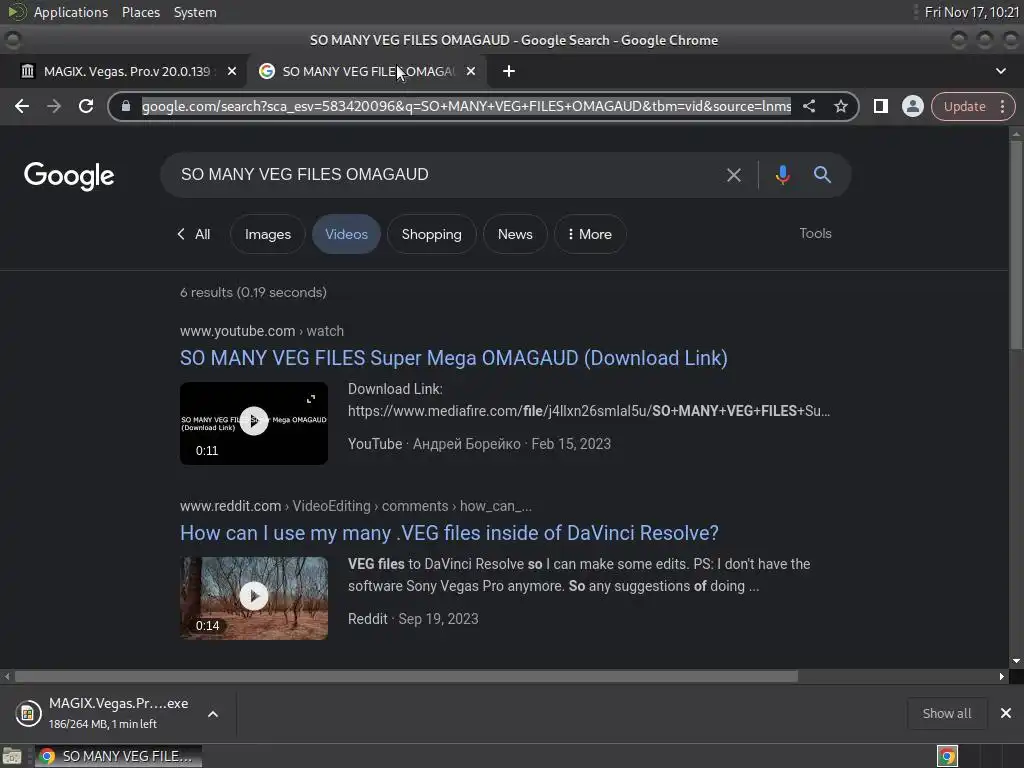Select the Videos filter
Screen dimensions: 1024x768
tap(346, 234)
